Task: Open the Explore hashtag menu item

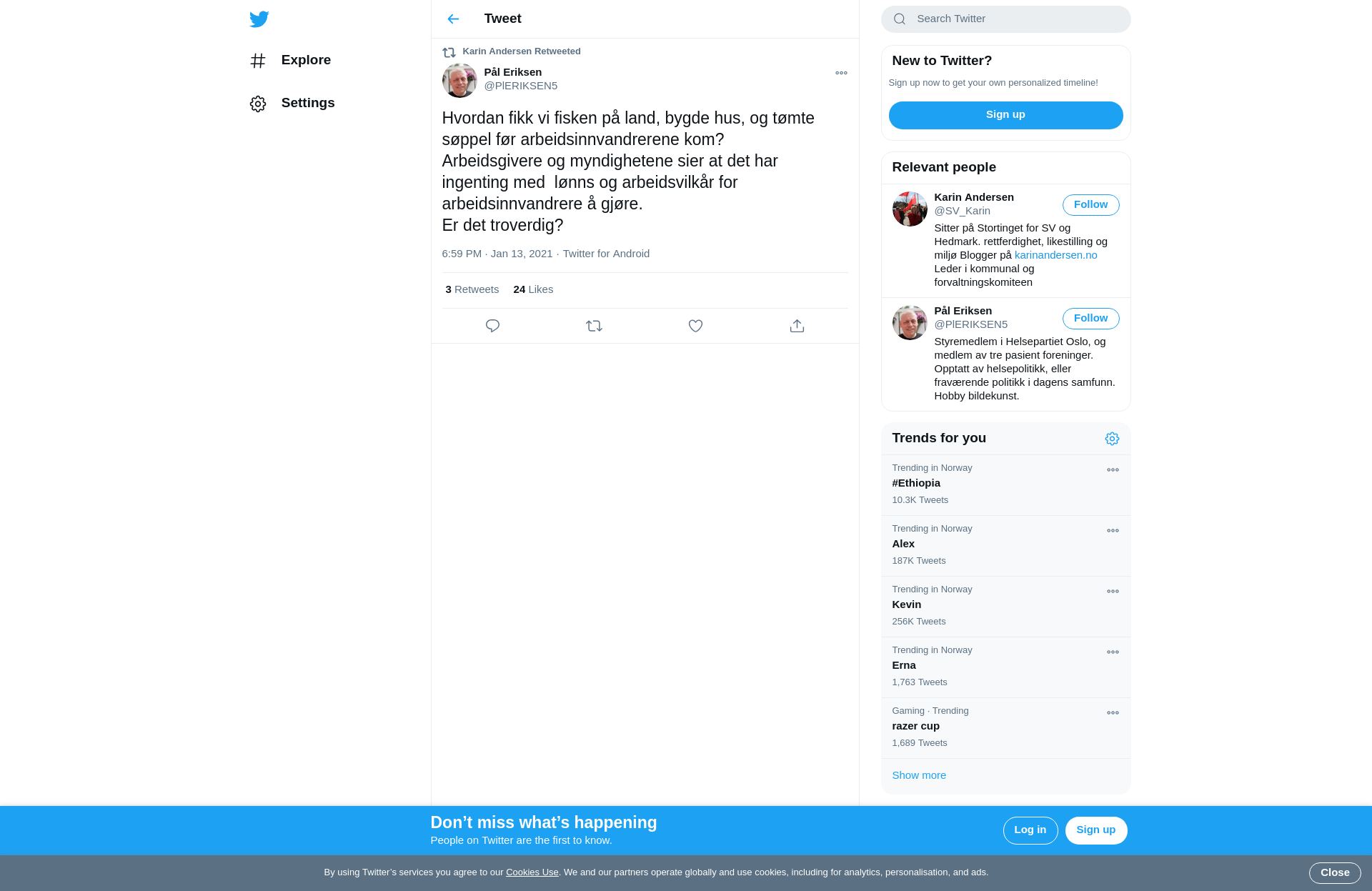Action: pyautogui.click(x=291, y=61)
